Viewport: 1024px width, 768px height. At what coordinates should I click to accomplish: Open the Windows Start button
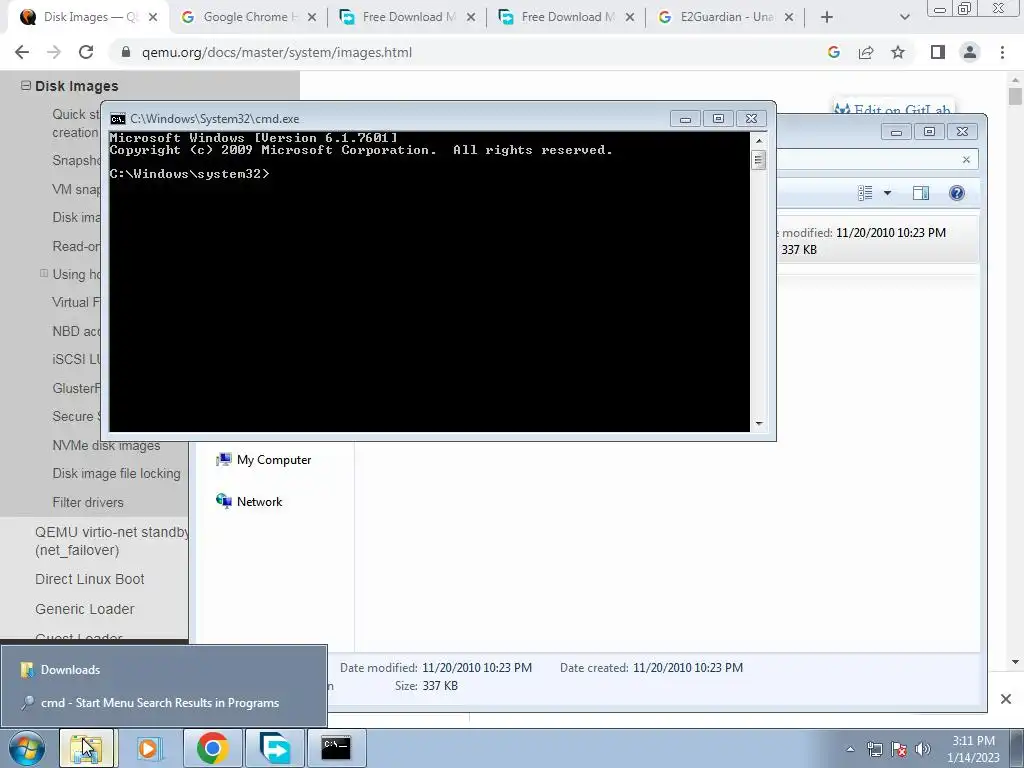pos(27,748)
